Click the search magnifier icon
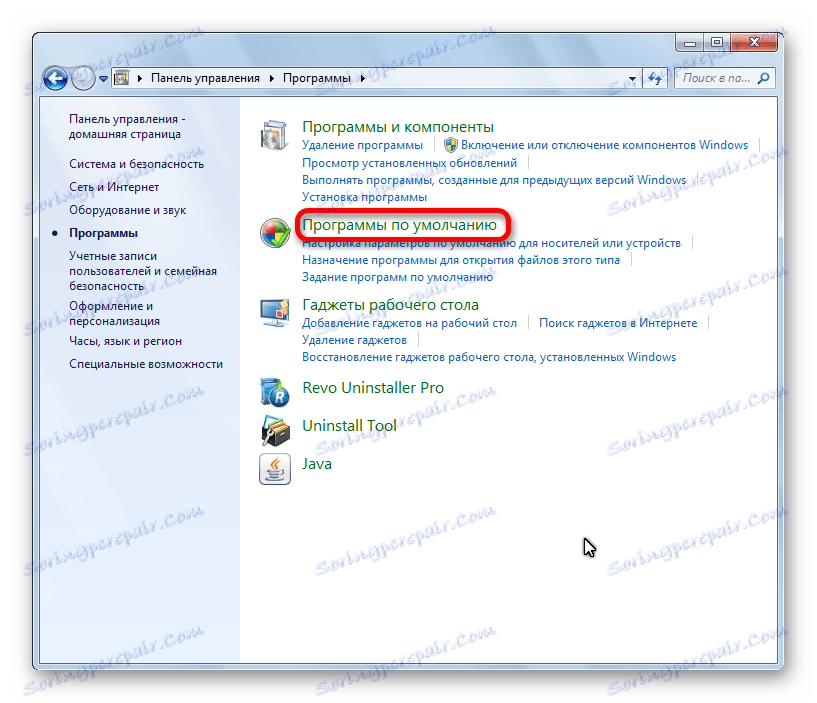Screen dimensions: 817x703 point(763,78)
